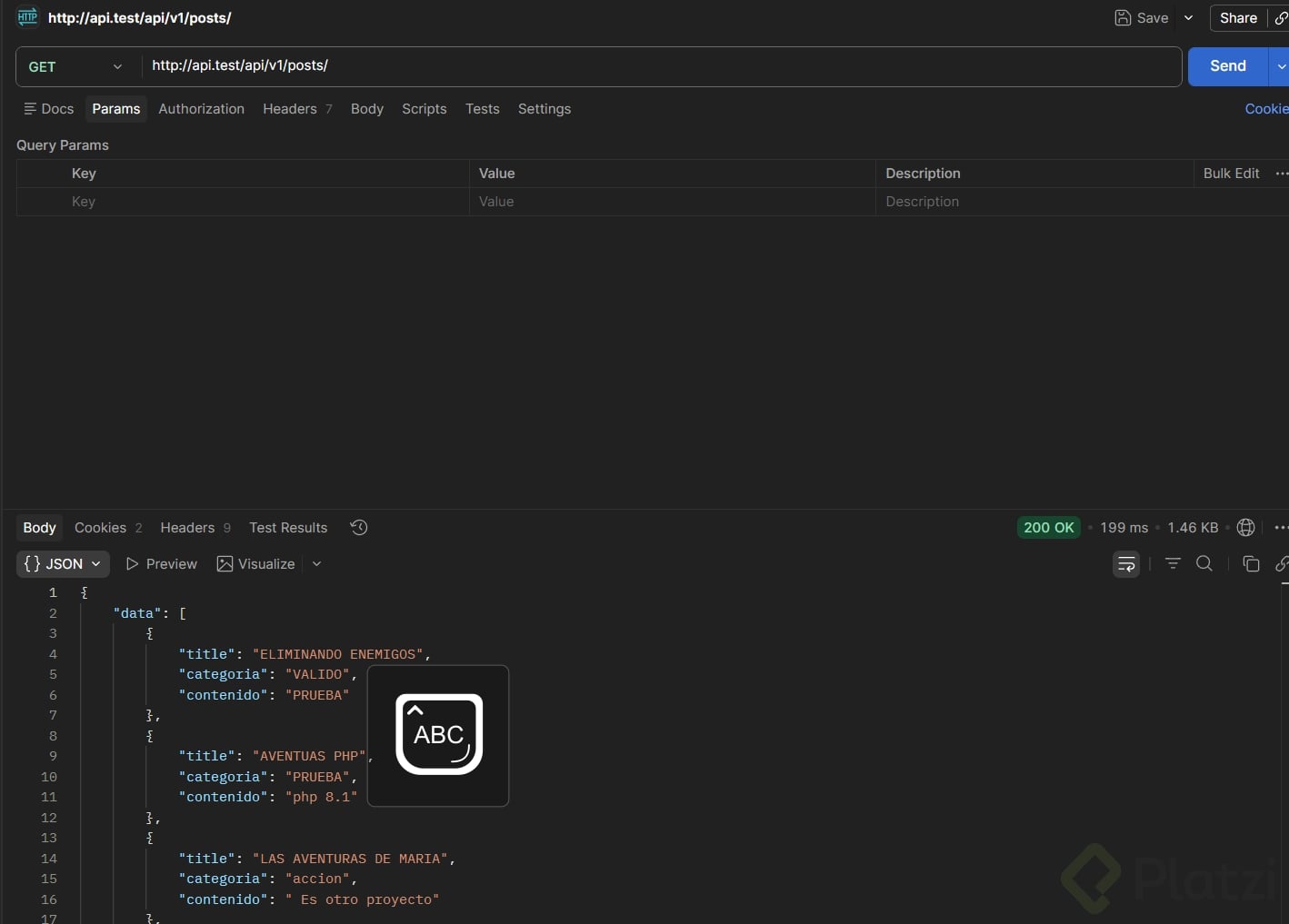Click the Description column header
The image size is (1289, 924).
pos(923,174)
